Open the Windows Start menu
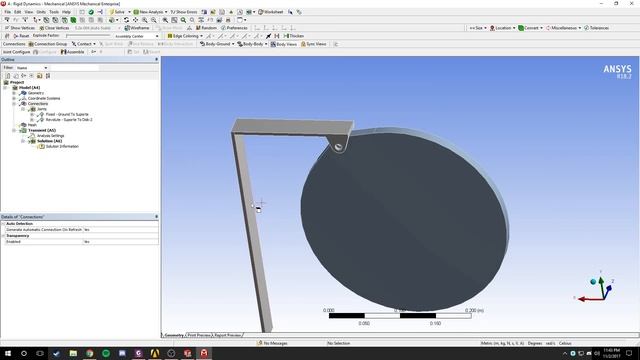Image resolution: width=640 pixels, height=360 pixels. 8,353
